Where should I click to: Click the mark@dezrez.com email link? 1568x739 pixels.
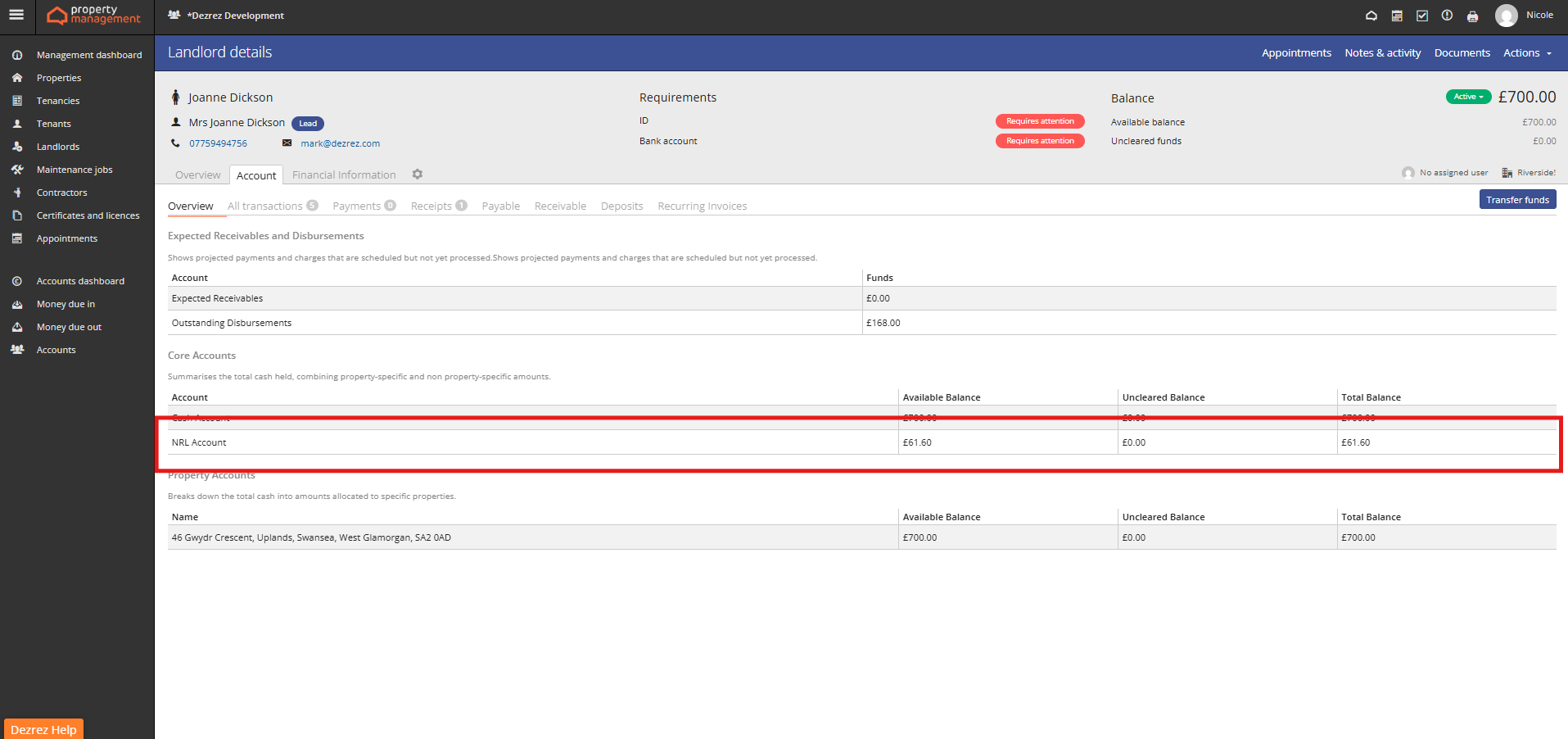(340, 143)
